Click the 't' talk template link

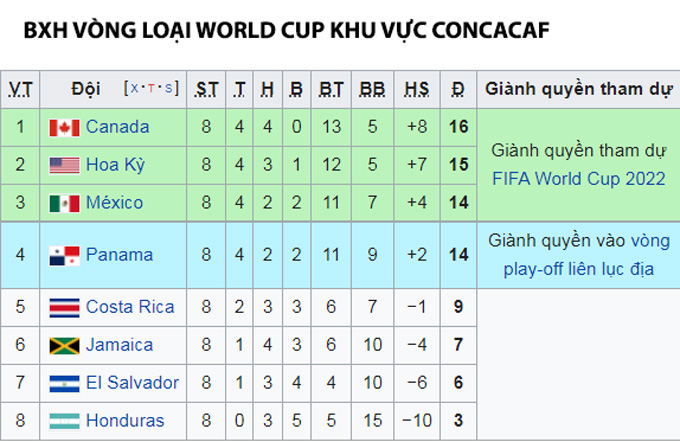[151, 88]
